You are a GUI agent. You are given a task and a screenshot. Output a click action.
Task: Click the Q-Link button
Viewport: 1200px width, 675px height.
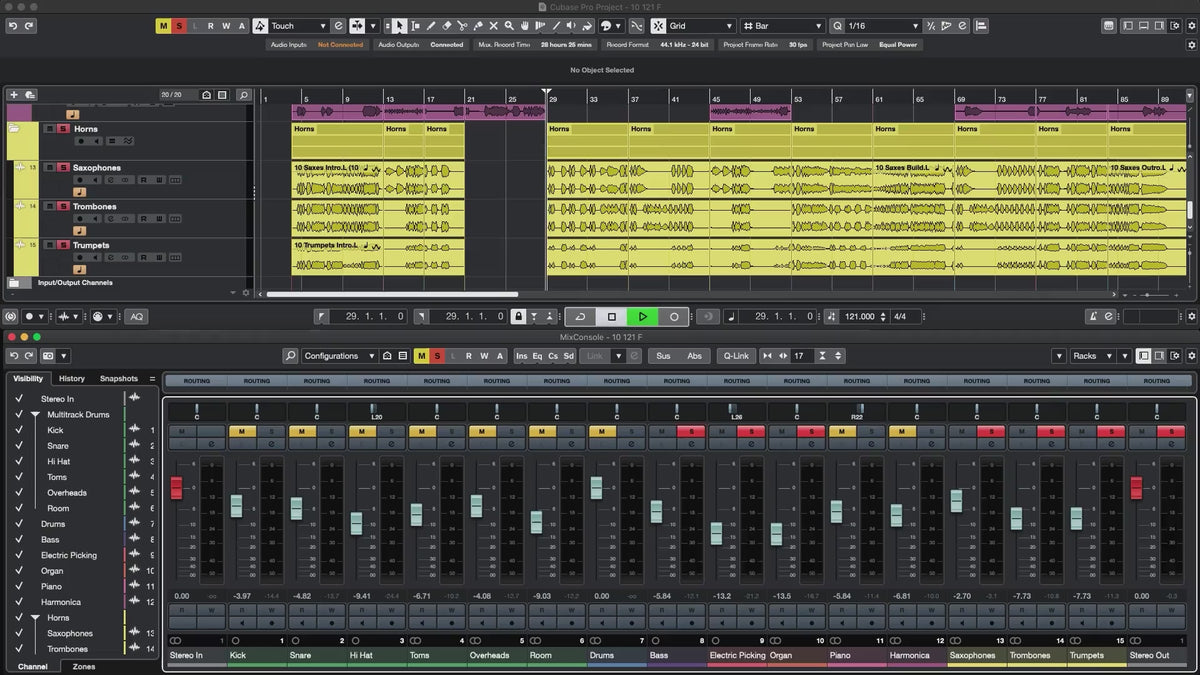[736, 356]
